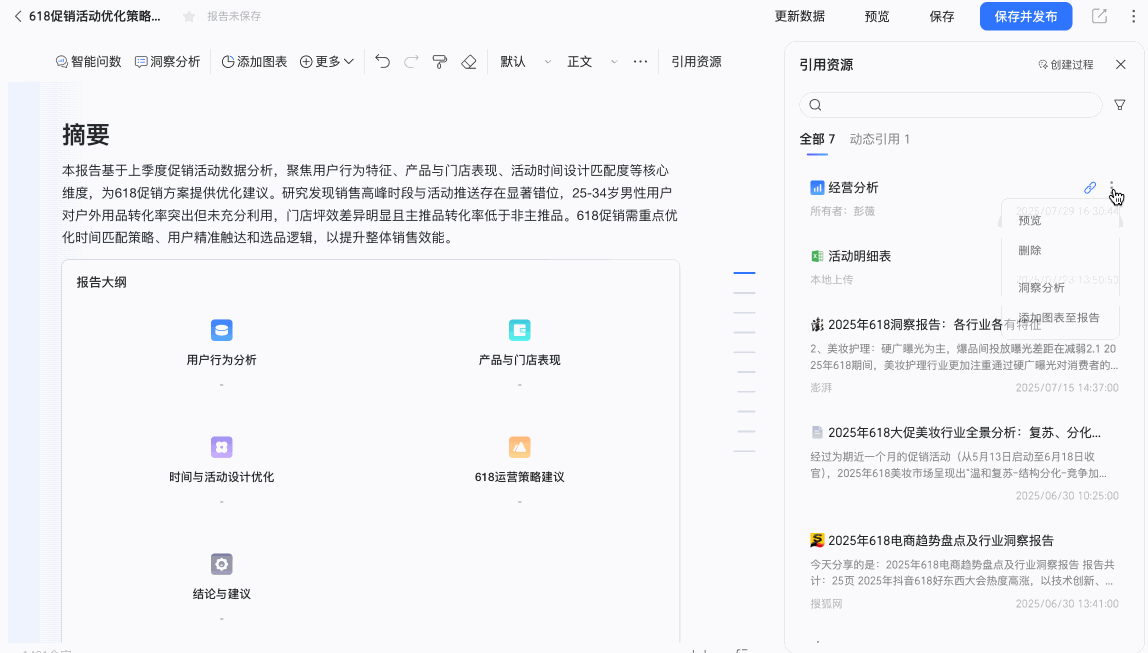The height and width of the screenshot is (653, 1148).
Task: Select the 618运营策略建议 outline label
Action: [519, 477]
